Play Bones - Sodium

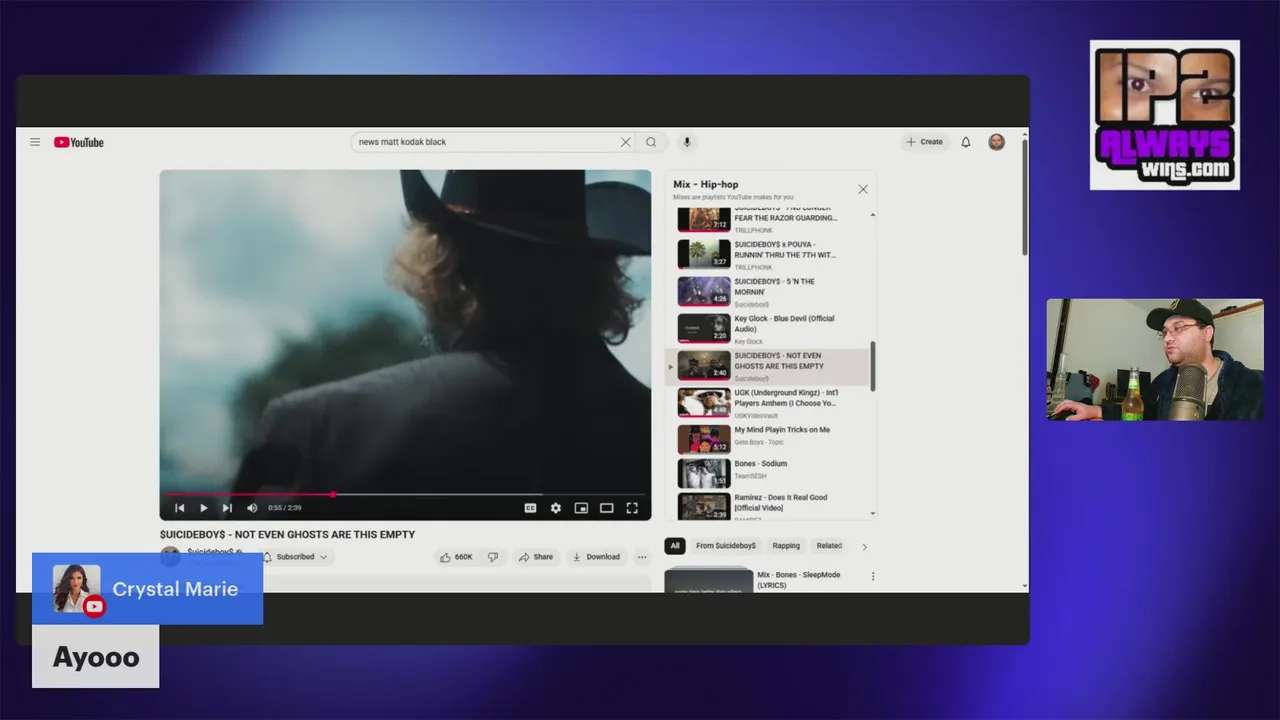tap(770, 473)
